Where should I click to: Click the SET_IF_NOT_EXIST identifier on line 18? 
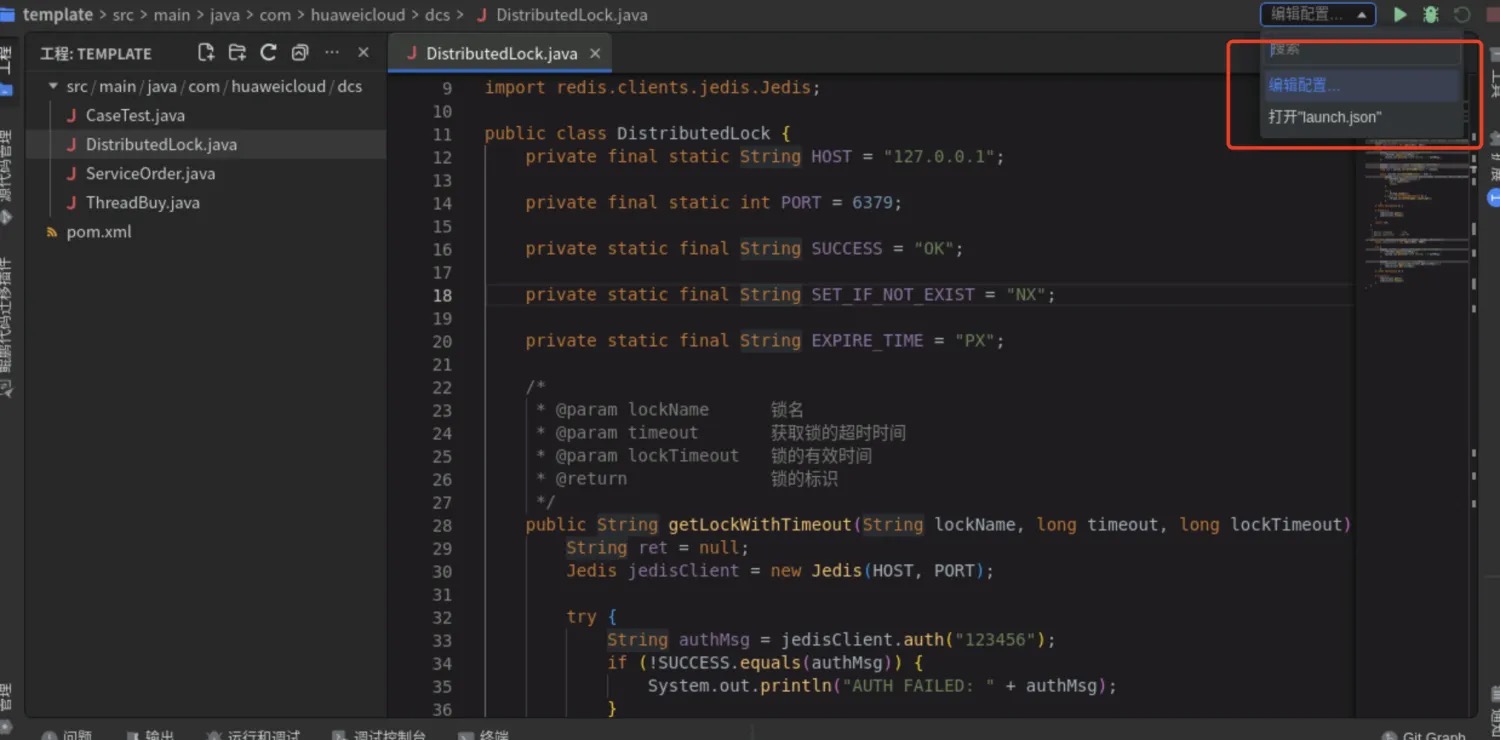(x=893, y=295)
